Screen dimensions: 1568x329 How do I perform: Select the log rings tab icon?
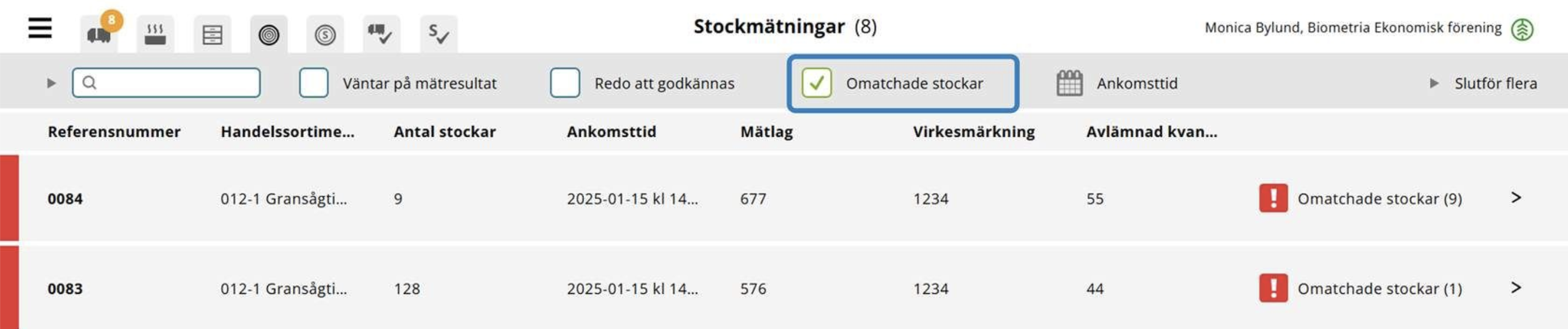coord(269,33)
